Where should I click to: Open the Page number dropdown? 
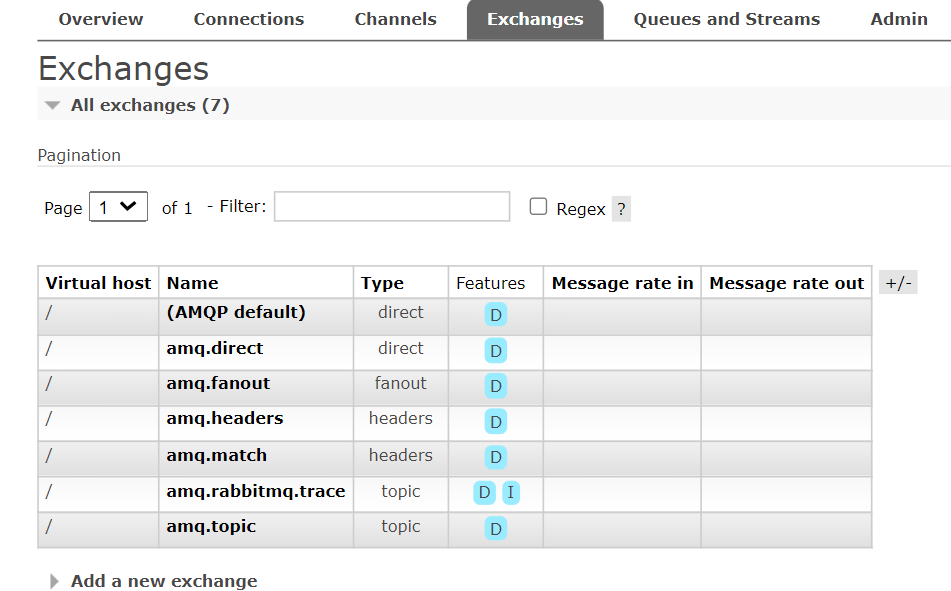coord(118,207)
